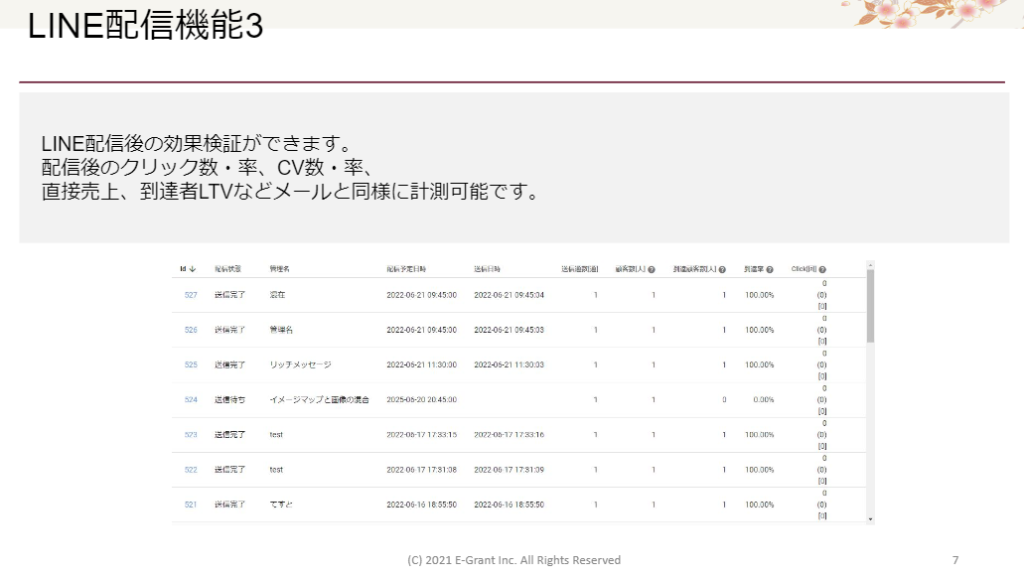
Task: Click help icon beside Click回数 header
Action: click(822, 270)
